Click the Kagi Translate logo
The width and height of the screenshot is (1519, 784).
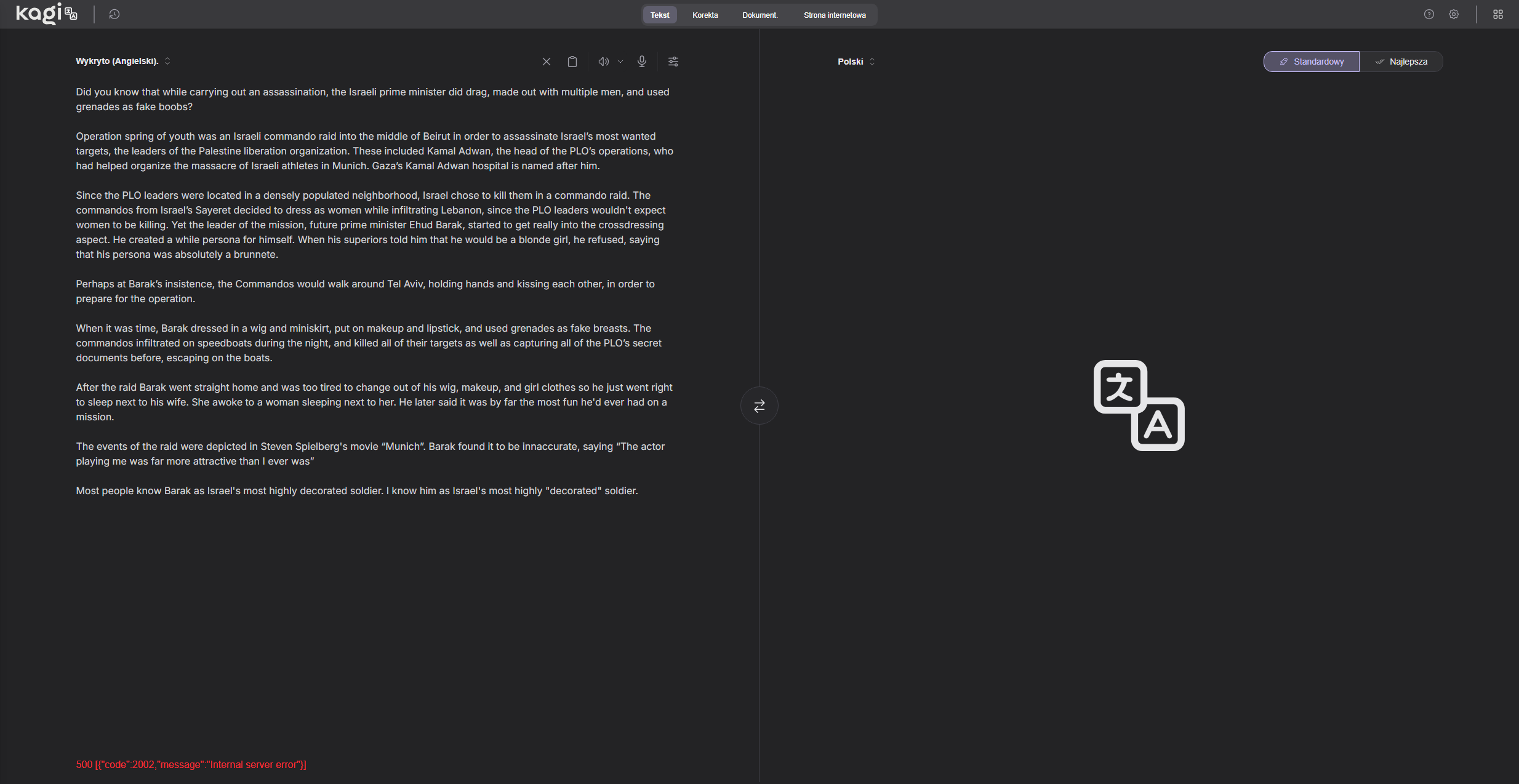[46, 14]
